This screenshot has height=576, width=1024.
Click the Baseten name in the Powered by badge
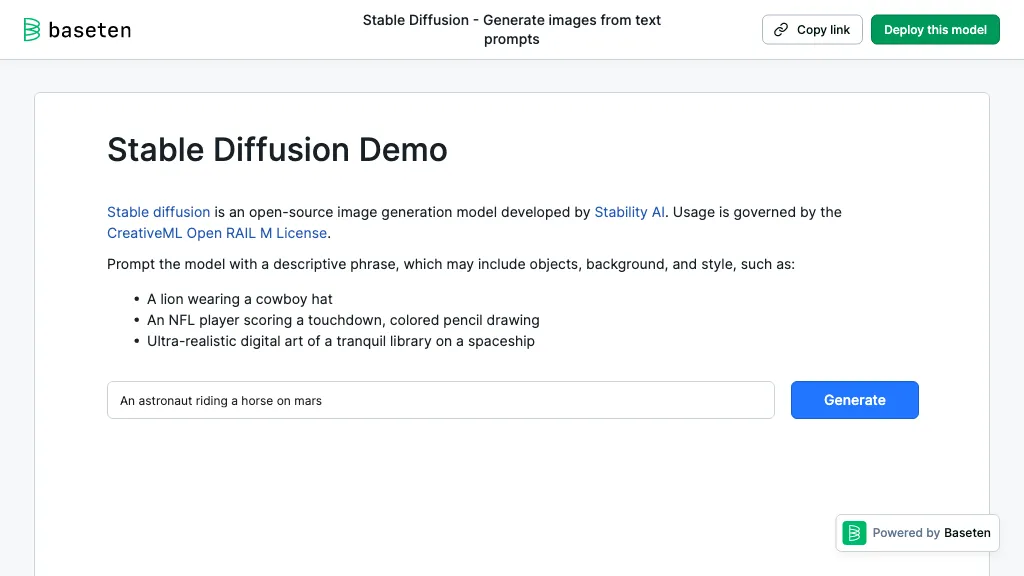(967, 533)
